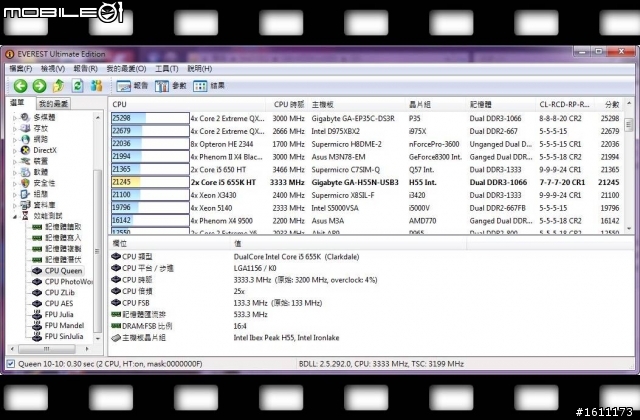The height and width of the screenshot is (420, 640).
Task: Expand the 裝置 tree node arrow
Action: pos(15,162)
